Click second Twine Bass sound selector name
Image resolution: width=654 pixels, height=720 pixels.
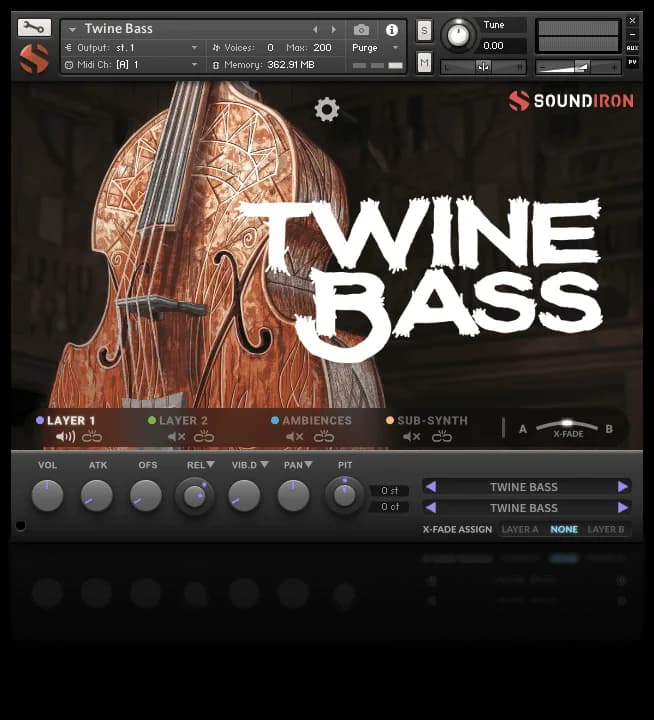point(524,508)
